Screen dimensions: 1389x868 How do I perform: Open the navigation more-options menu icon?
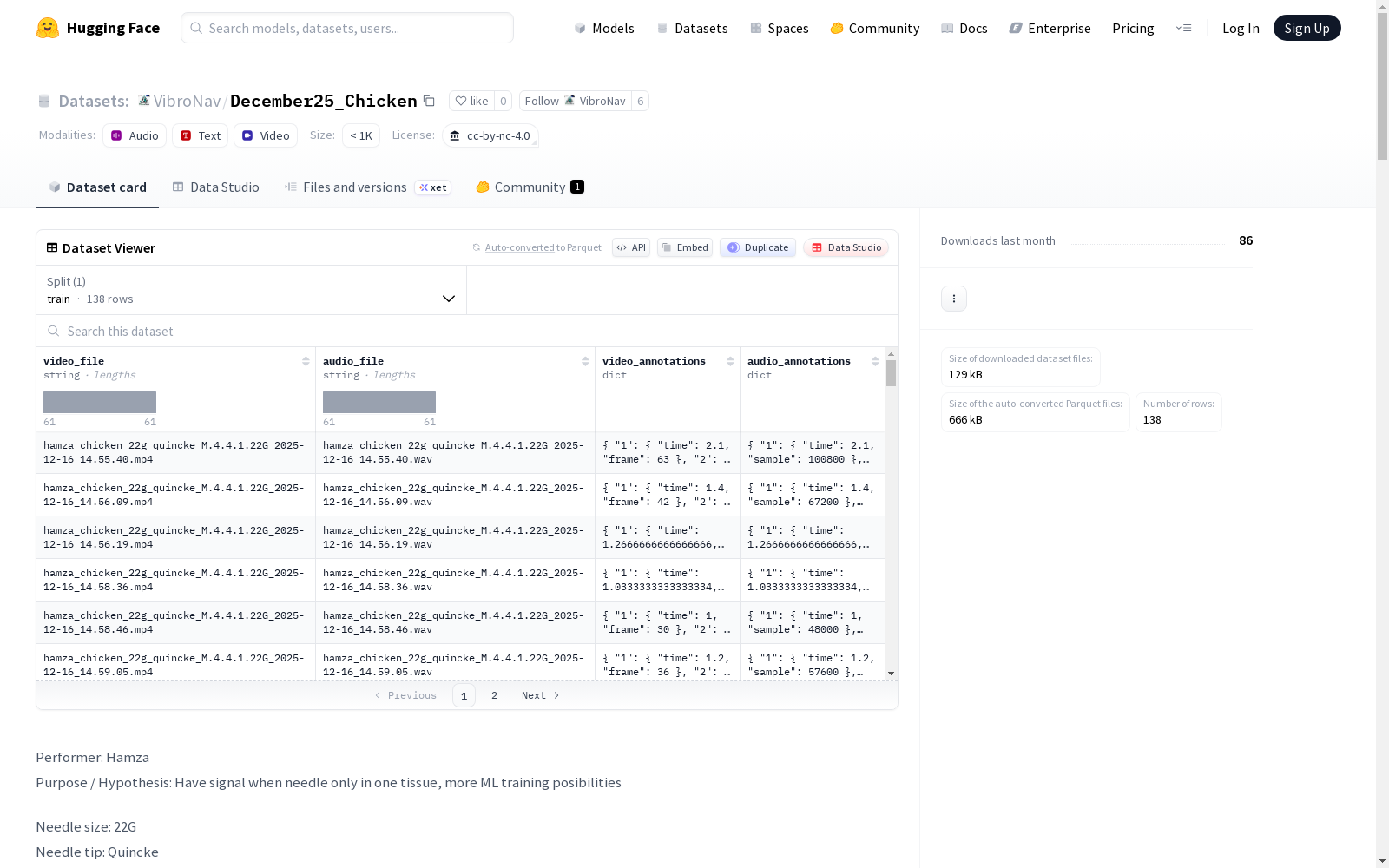[x=1183, y=28]
